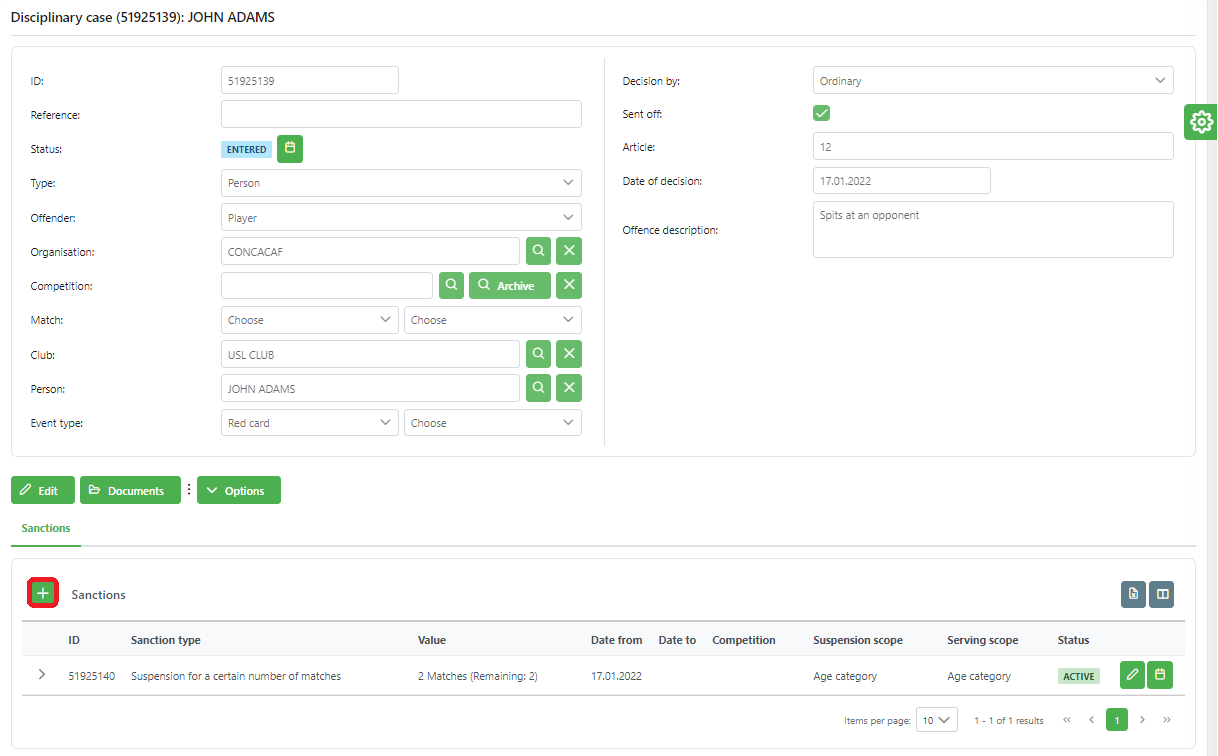Click the calendar icon in sanction row
Viewport: 1218px width, 756px height.
[1160, 676]
